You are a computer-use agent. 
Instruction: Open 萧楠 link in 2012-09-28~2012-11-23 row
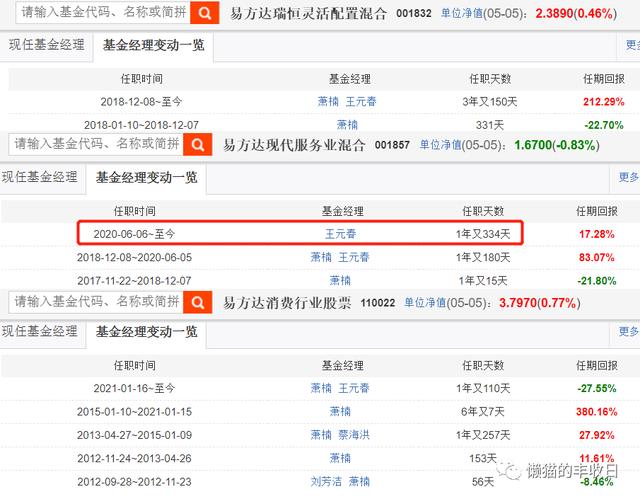click(359, 481)
